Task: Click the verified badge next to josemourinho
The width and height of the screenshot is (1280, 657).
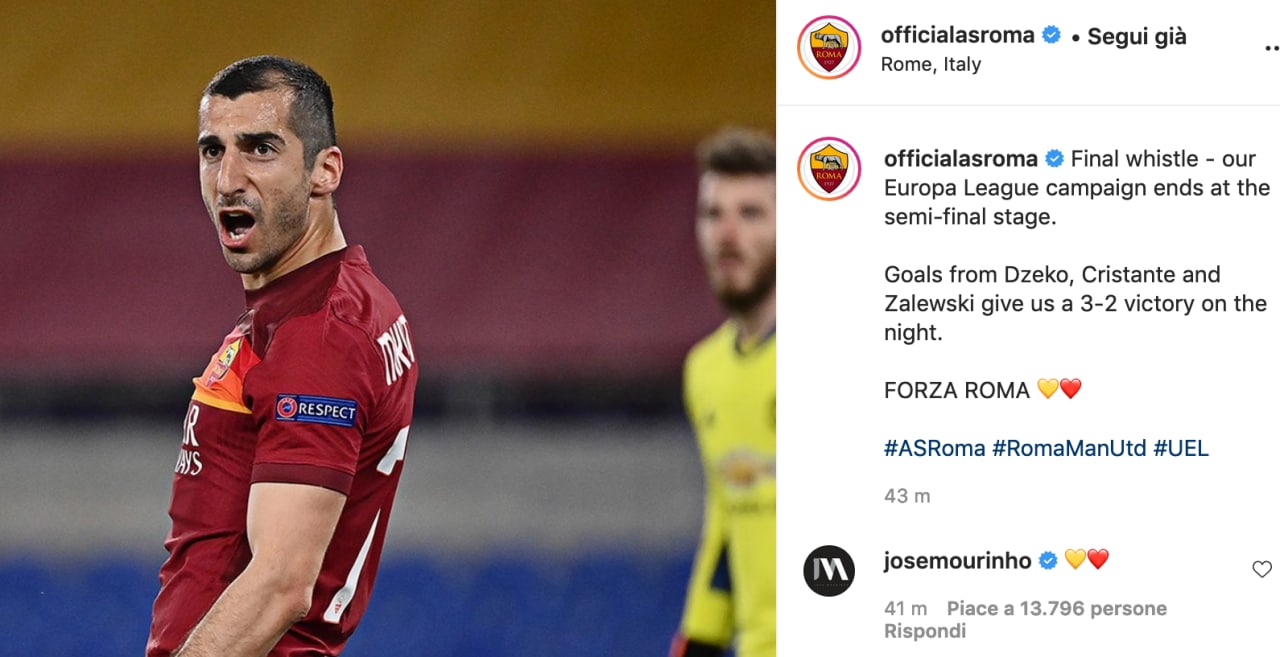Action: click(x=1048, y=560)
